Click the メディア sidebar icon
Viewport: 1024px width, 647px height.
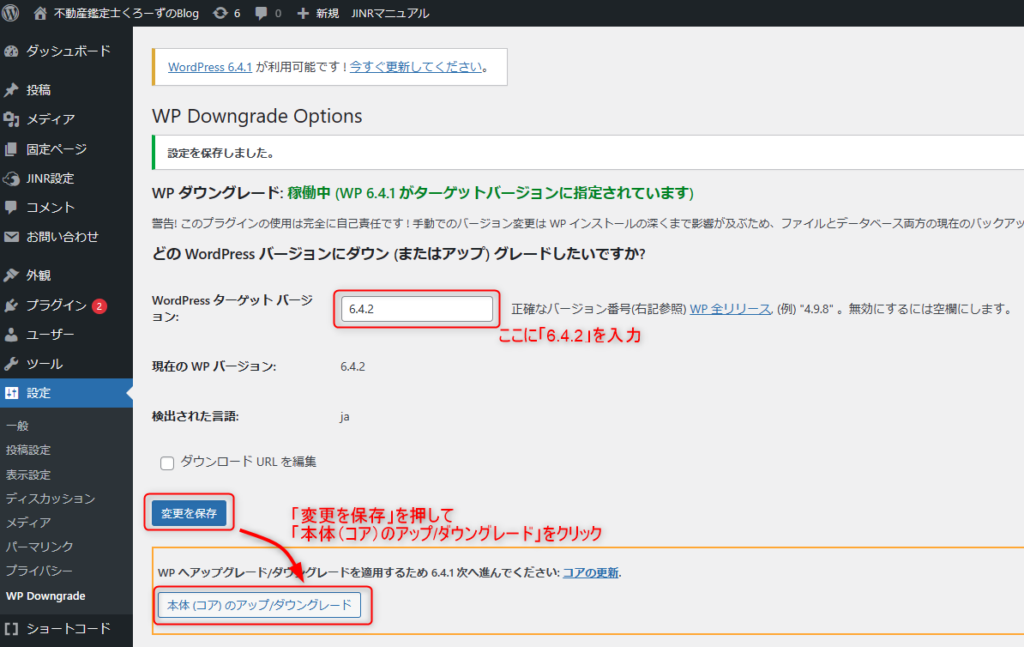(11, 119)
